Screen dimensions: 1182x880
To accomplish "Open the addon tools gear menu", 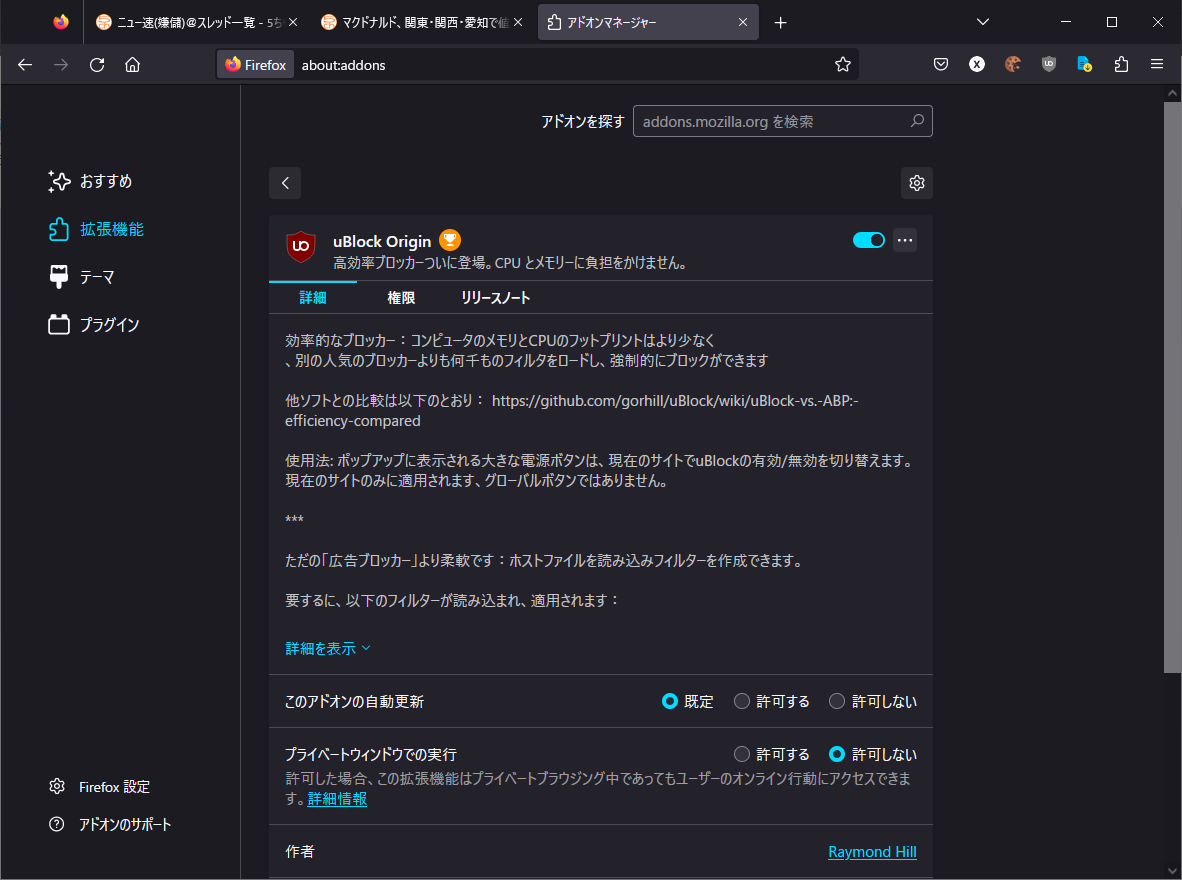I will (x=917, y=183).
